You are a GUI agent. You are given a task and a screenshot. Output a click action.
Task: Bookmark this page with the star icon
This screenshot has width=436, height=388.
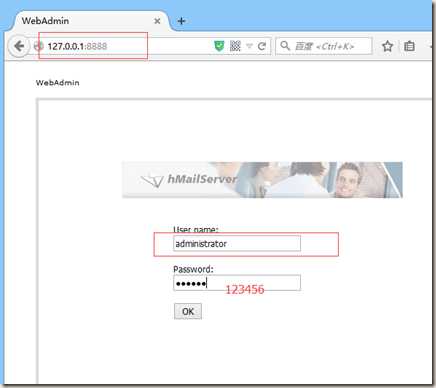pyautogui.click(x=387, y=46)
